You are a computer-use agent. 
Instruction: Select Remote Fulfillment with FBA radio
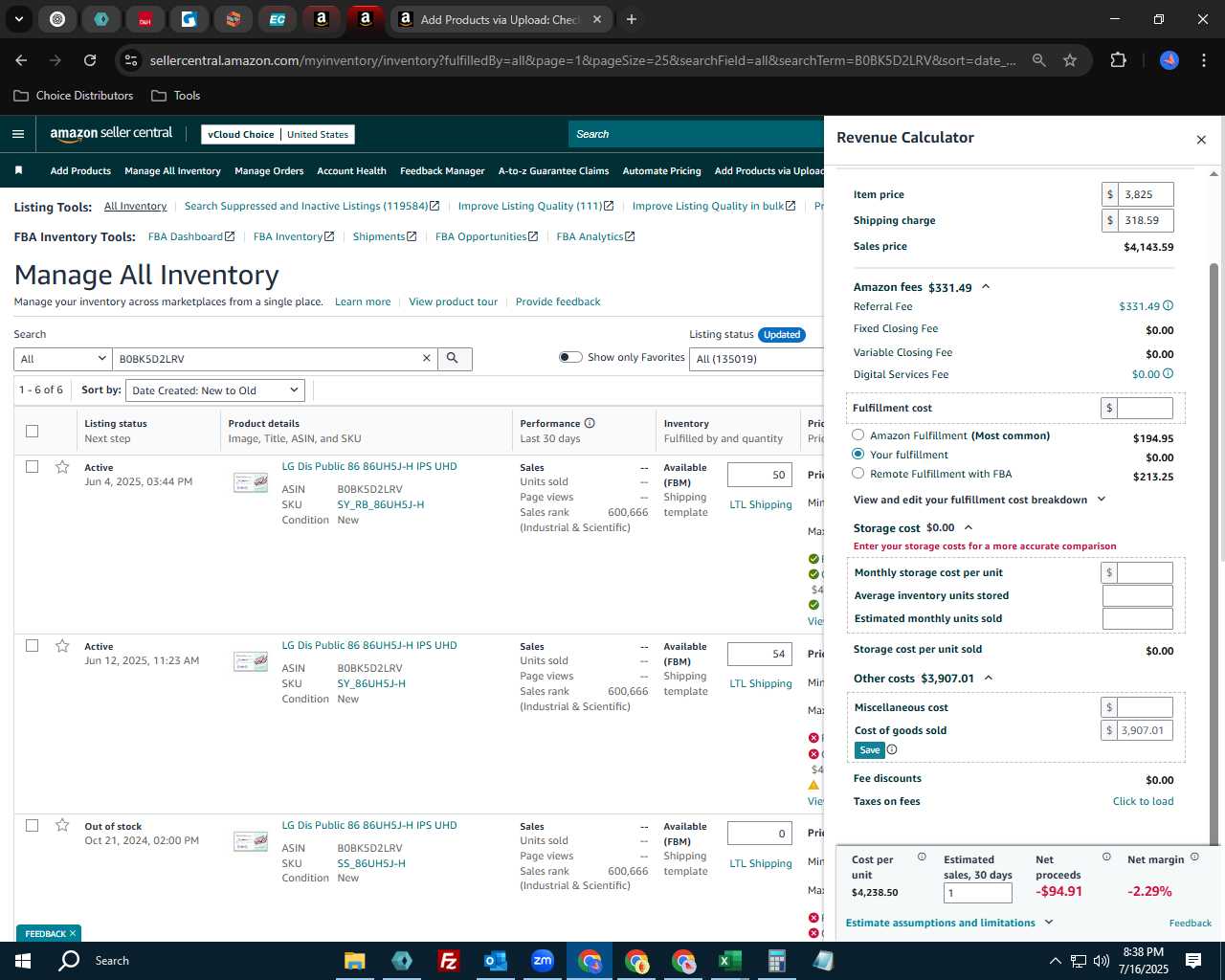[858, 473]
